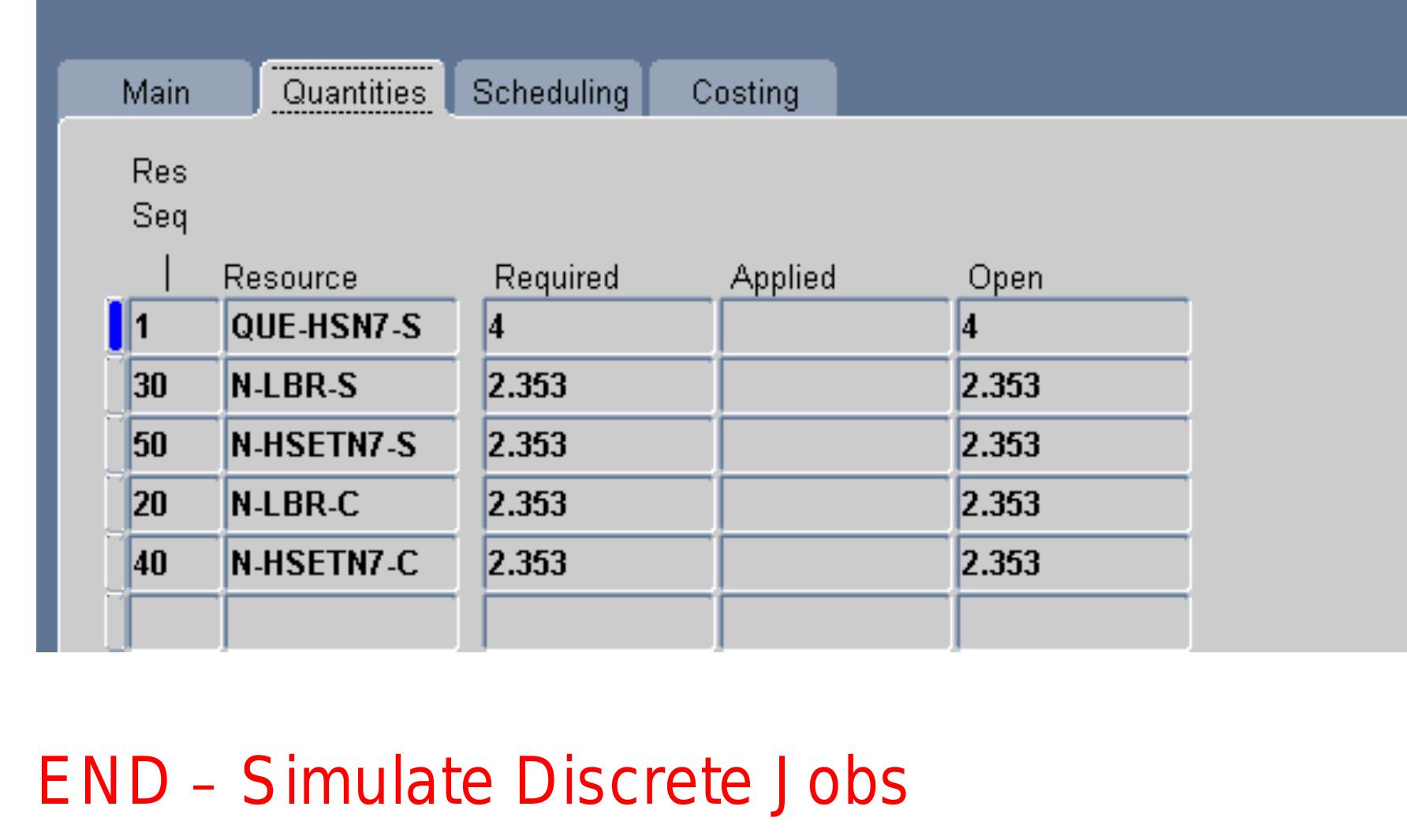Click Required field of N-LBR-S row
The height and width of the screenshot is (840, 1407).
598,386
